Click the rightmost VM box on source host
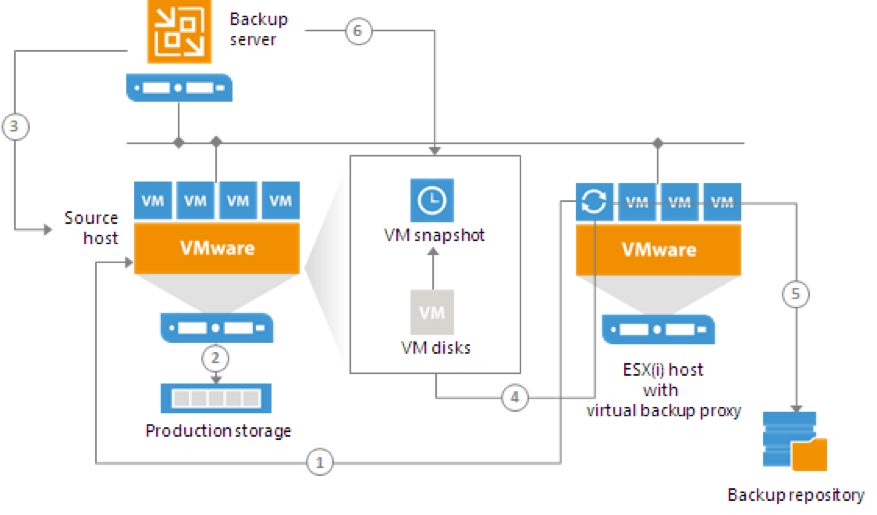 (x=281, y=200)
